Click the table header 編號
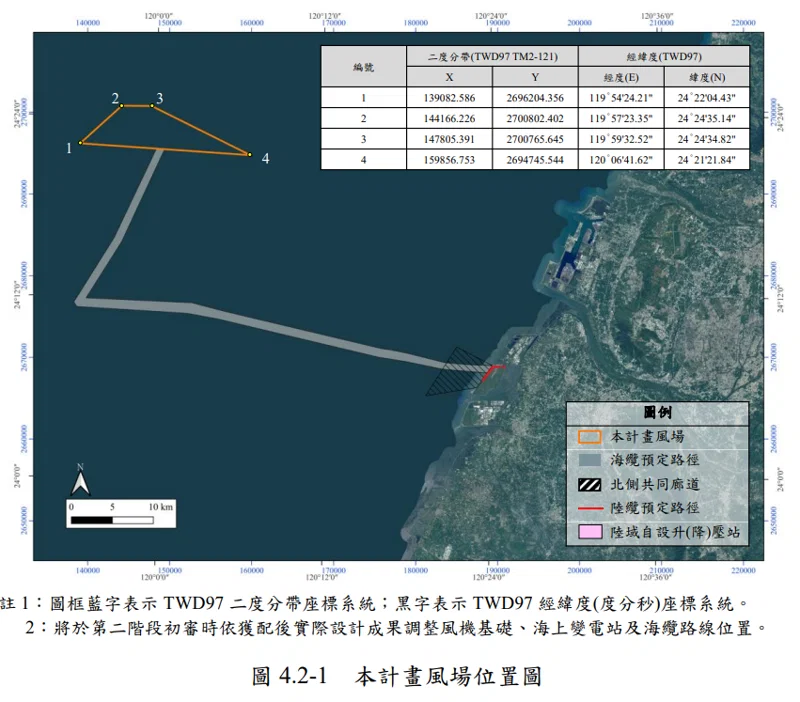800x702 pixels. pyautogui.click(x=363, y=67)
